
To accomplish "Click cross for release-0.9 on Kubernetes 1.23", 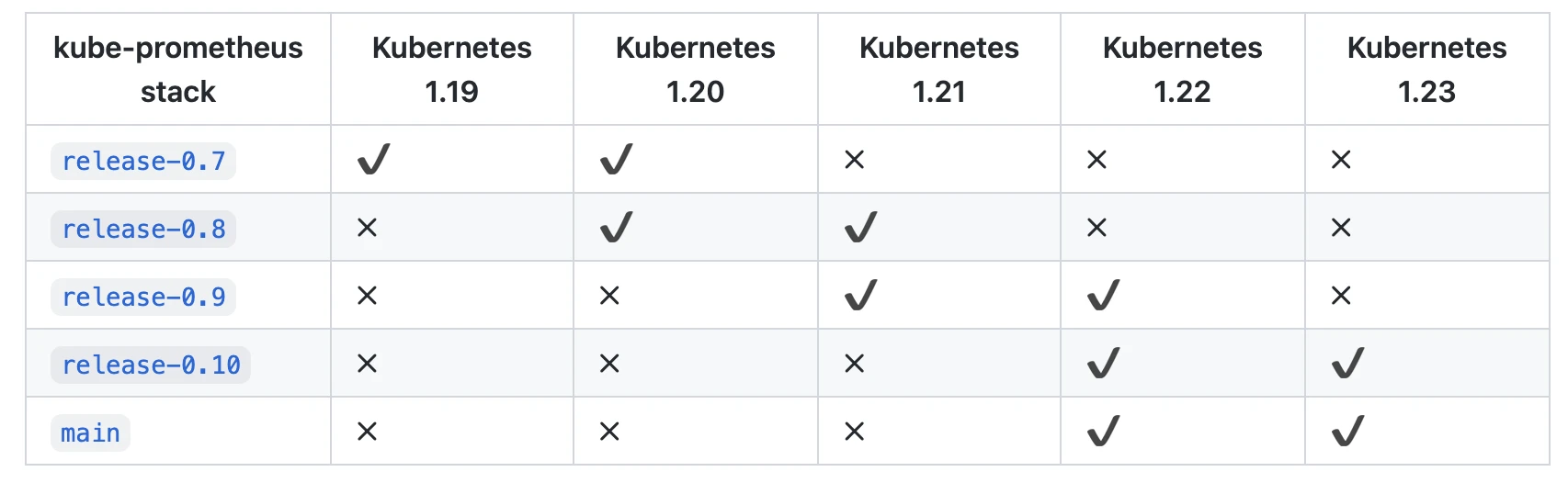I will [x=1342, y=296].
